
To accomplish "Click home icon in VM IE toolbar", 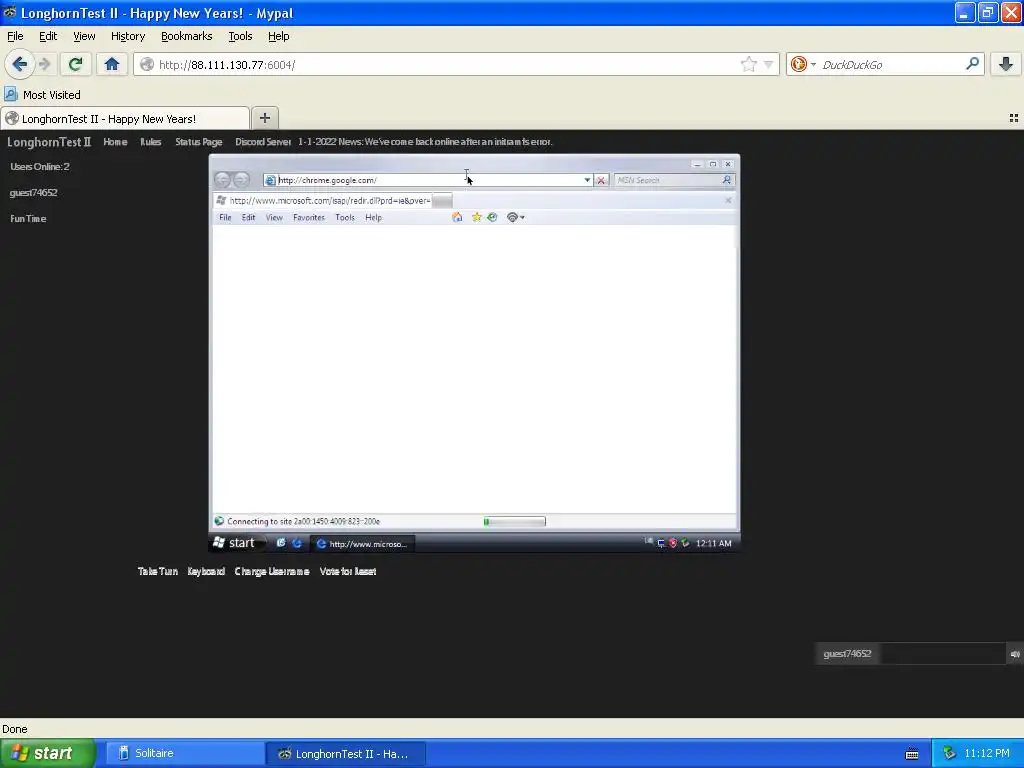I will pyautogui.click(x=457, y=217).
